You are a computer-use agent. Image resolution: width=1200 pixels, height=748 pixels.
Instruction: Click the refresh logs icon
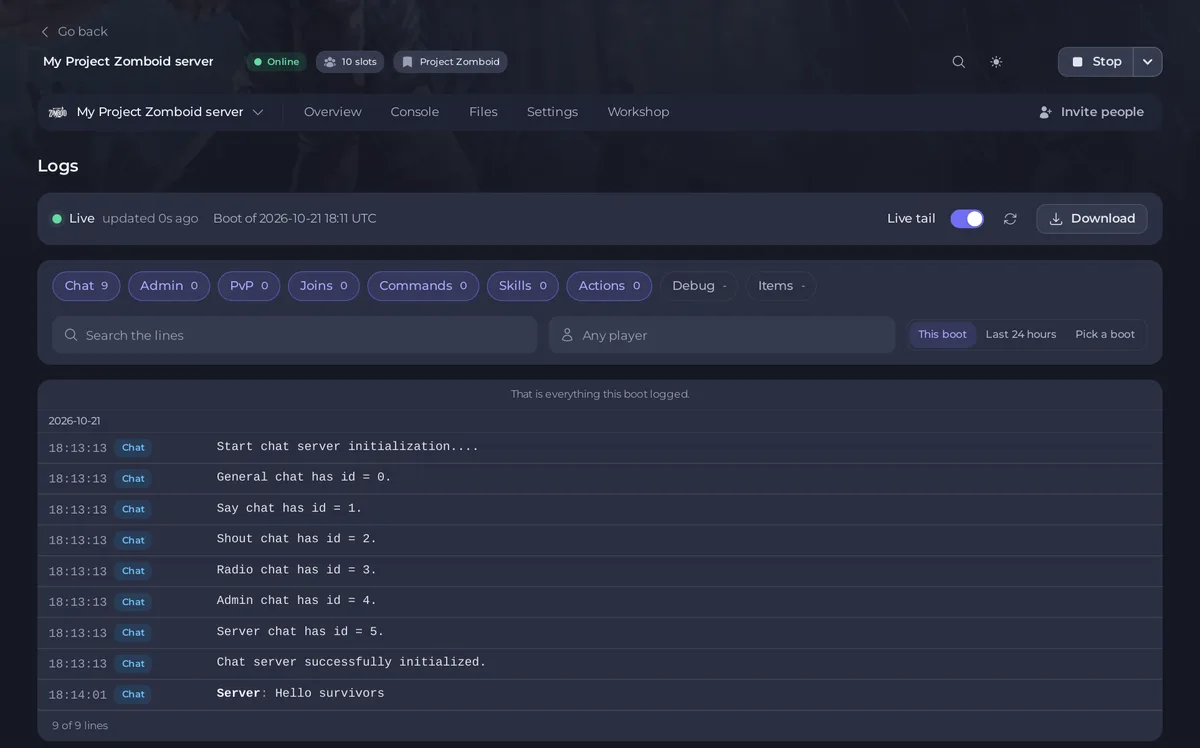tap(1010, 219)
